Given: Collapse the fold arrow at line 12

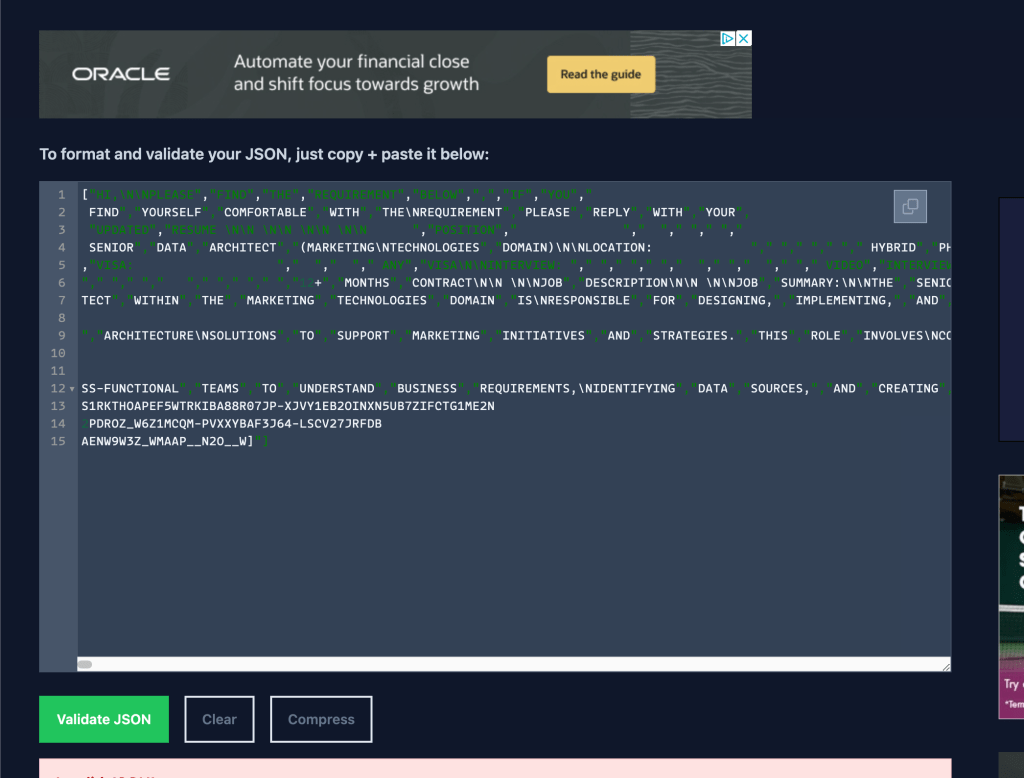Looking at the screenshot, I should coord(72,389).
